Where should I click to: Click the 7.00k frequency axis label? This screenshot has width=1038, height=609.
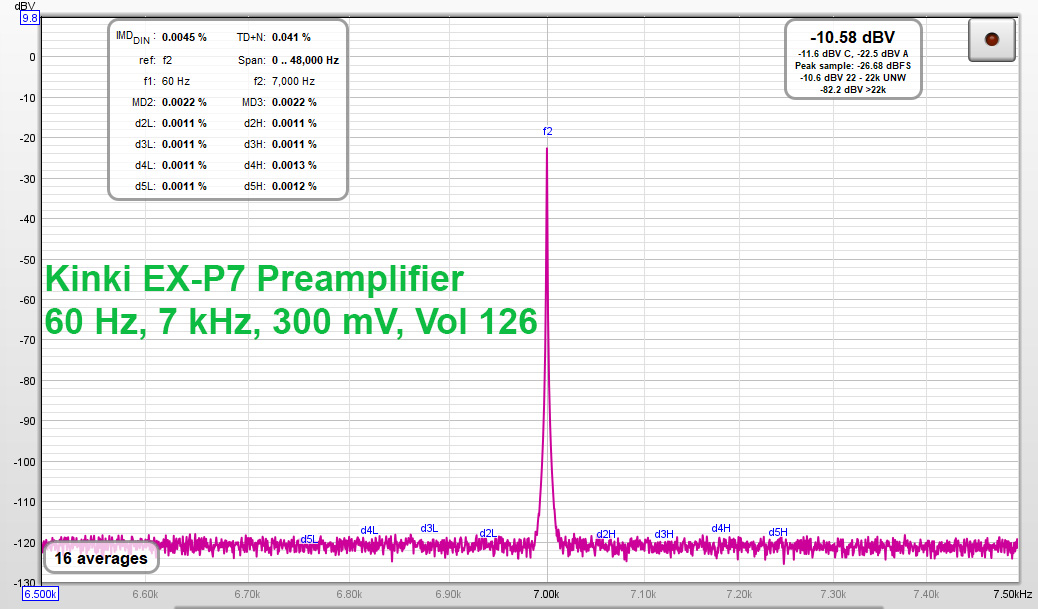click(x=546, y=594)
